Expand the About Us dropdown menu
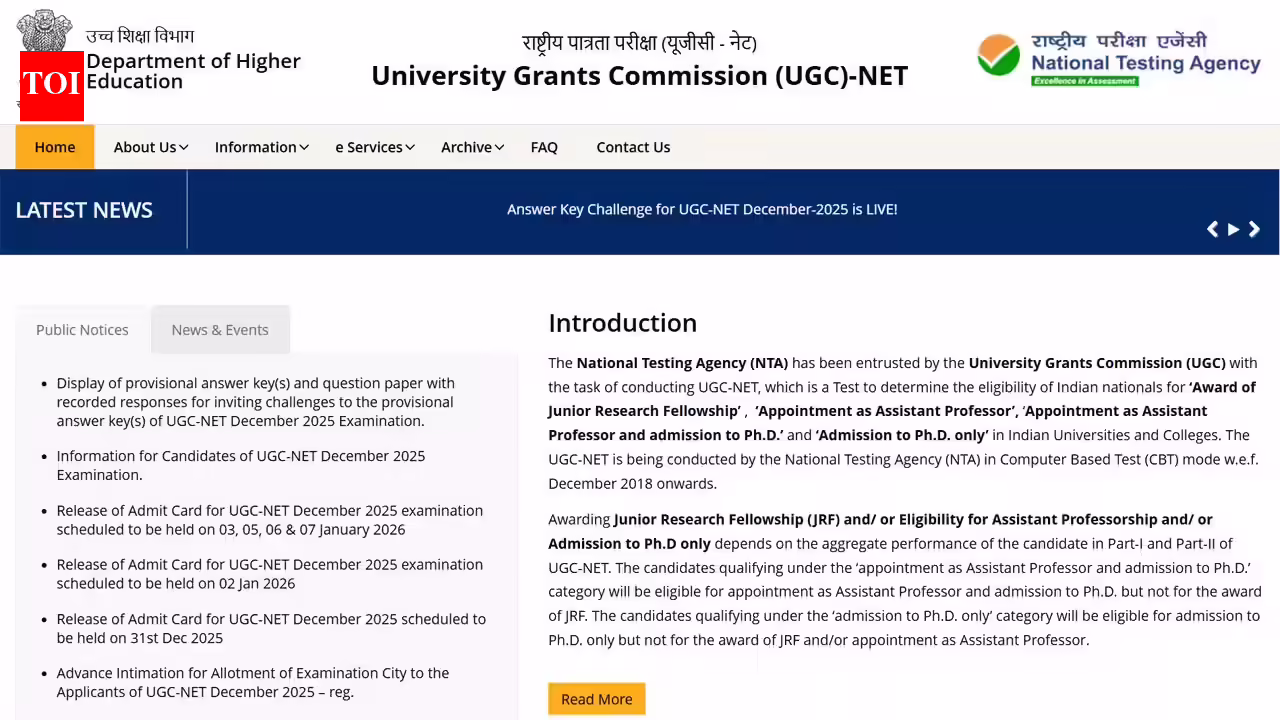This screenshot has width=1280, height=720. coord(151,147)
